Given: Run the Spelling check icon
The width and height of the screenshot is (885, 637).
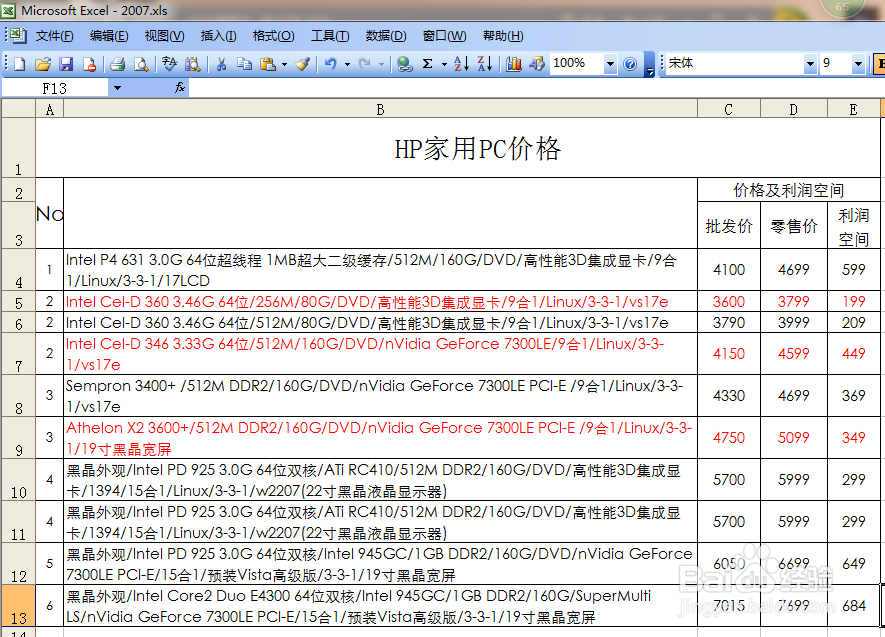Looking at the screenshot, I should [x=169, y=64].
